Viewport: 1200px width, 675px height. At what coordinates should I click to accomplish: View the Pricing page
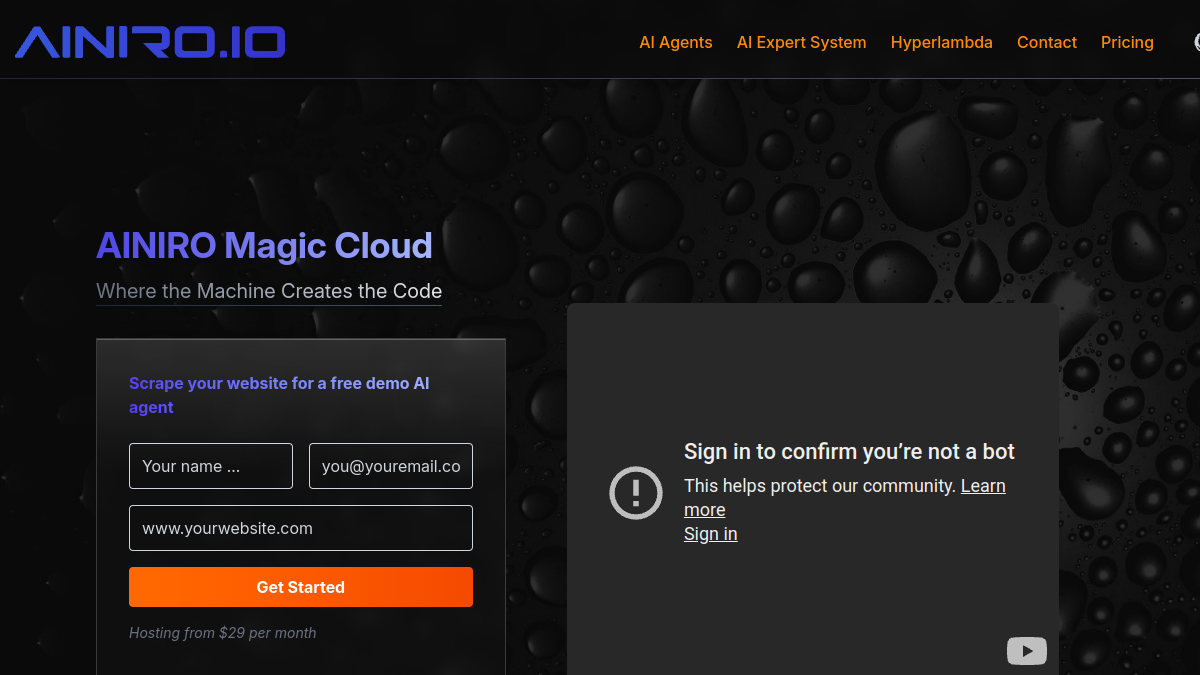click(x=1127, y=42)
